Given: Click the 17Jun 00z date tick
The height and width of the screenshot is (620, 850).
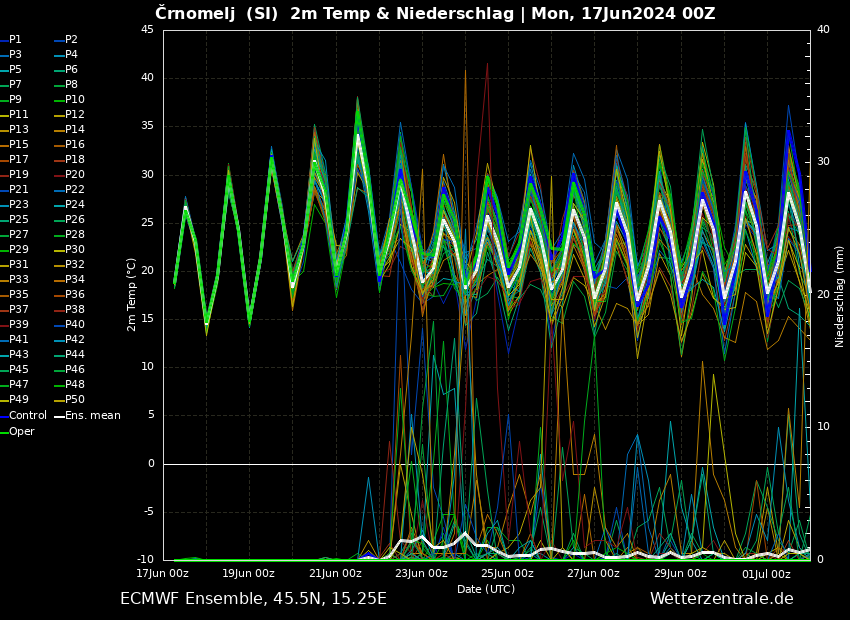Looking at the screenshot, I should [x=163, y=574].
